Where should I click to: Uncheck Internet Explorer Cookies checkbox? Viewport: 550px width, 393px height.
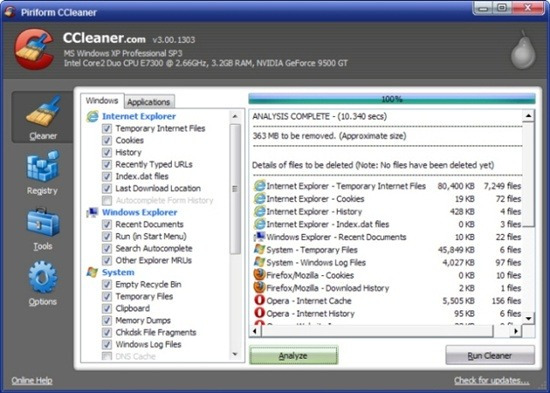coord(107,140)
